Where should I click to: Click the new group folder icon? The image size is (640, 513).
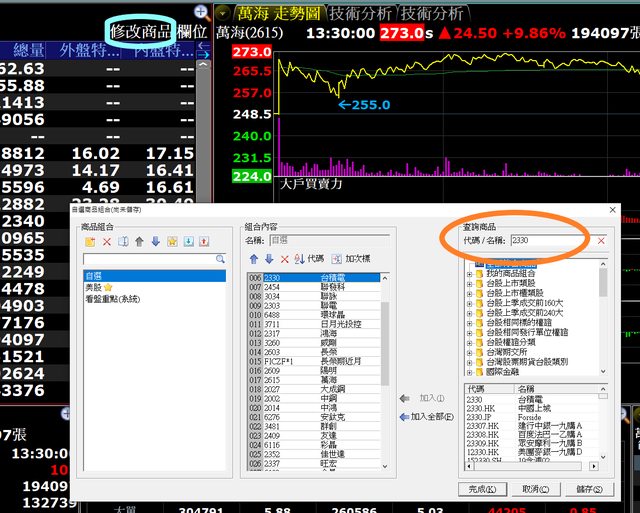tap(90, 241)
